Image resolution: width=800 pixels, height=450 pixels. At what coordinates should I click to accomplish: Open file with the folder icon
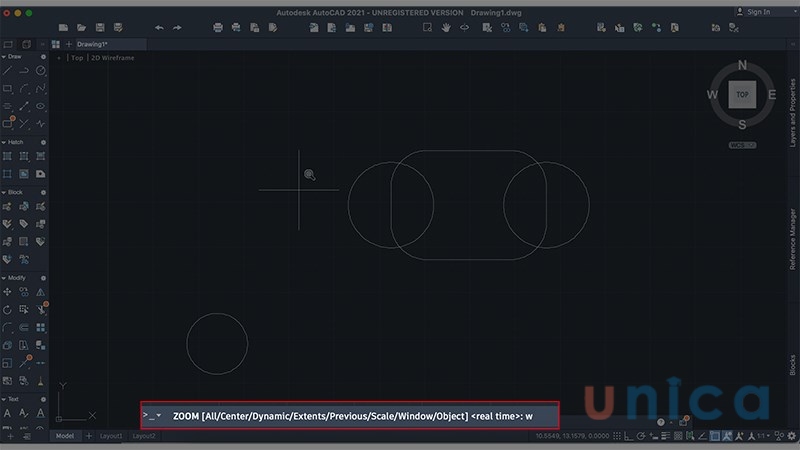[83, 27]
